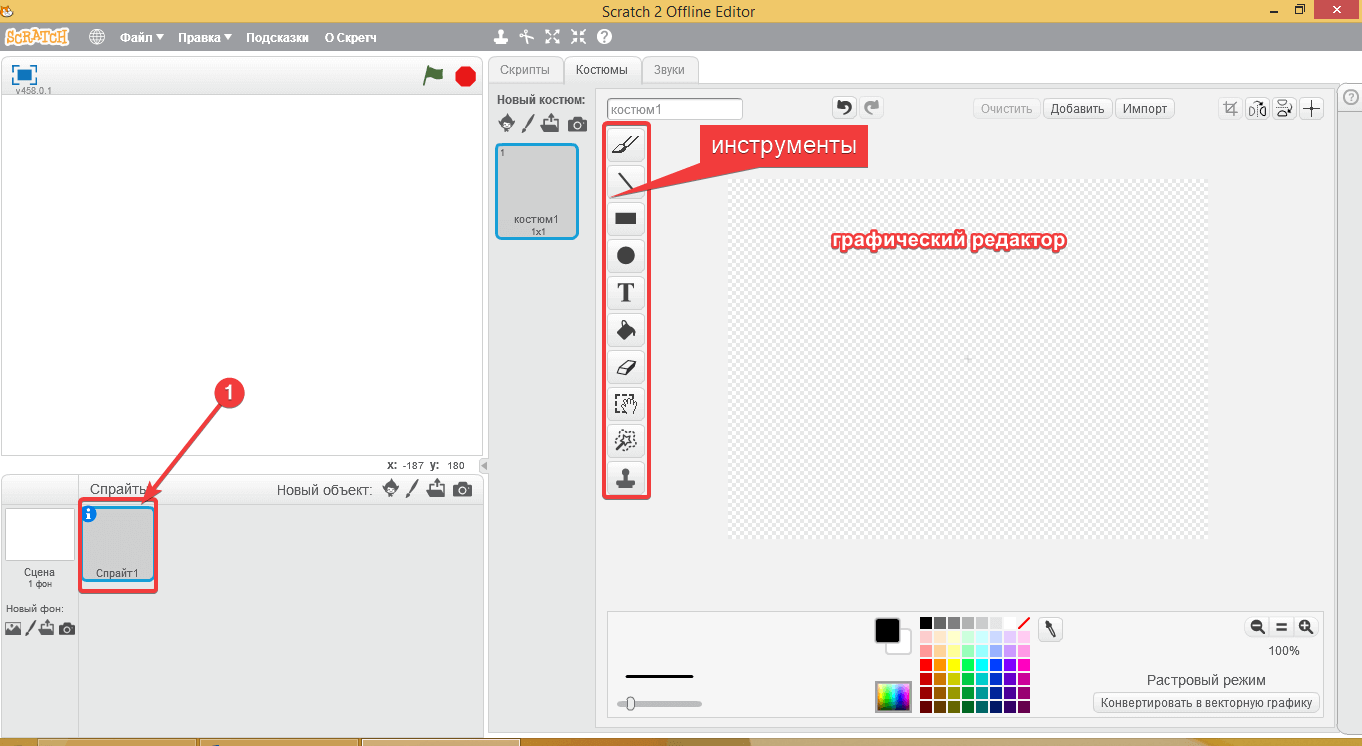
Task: Click the Undo arrow button
Action: click(845, 107)
